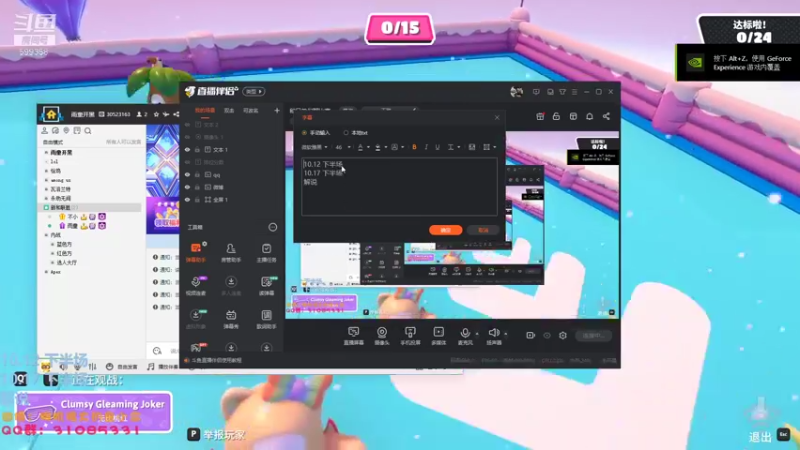Viewport: 800px width, 450px height.
Task: Apply underline formatting in the subtitle editor
Action: (x=437, y=147)
